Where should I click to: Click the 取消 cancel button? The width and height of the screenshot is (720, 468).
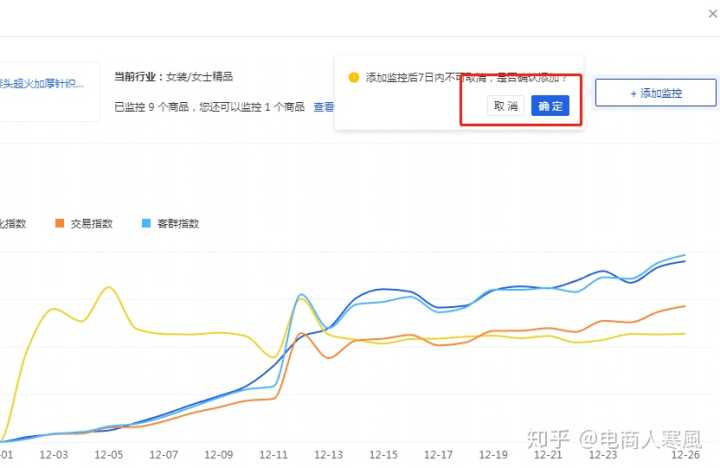tap(505, 106)
